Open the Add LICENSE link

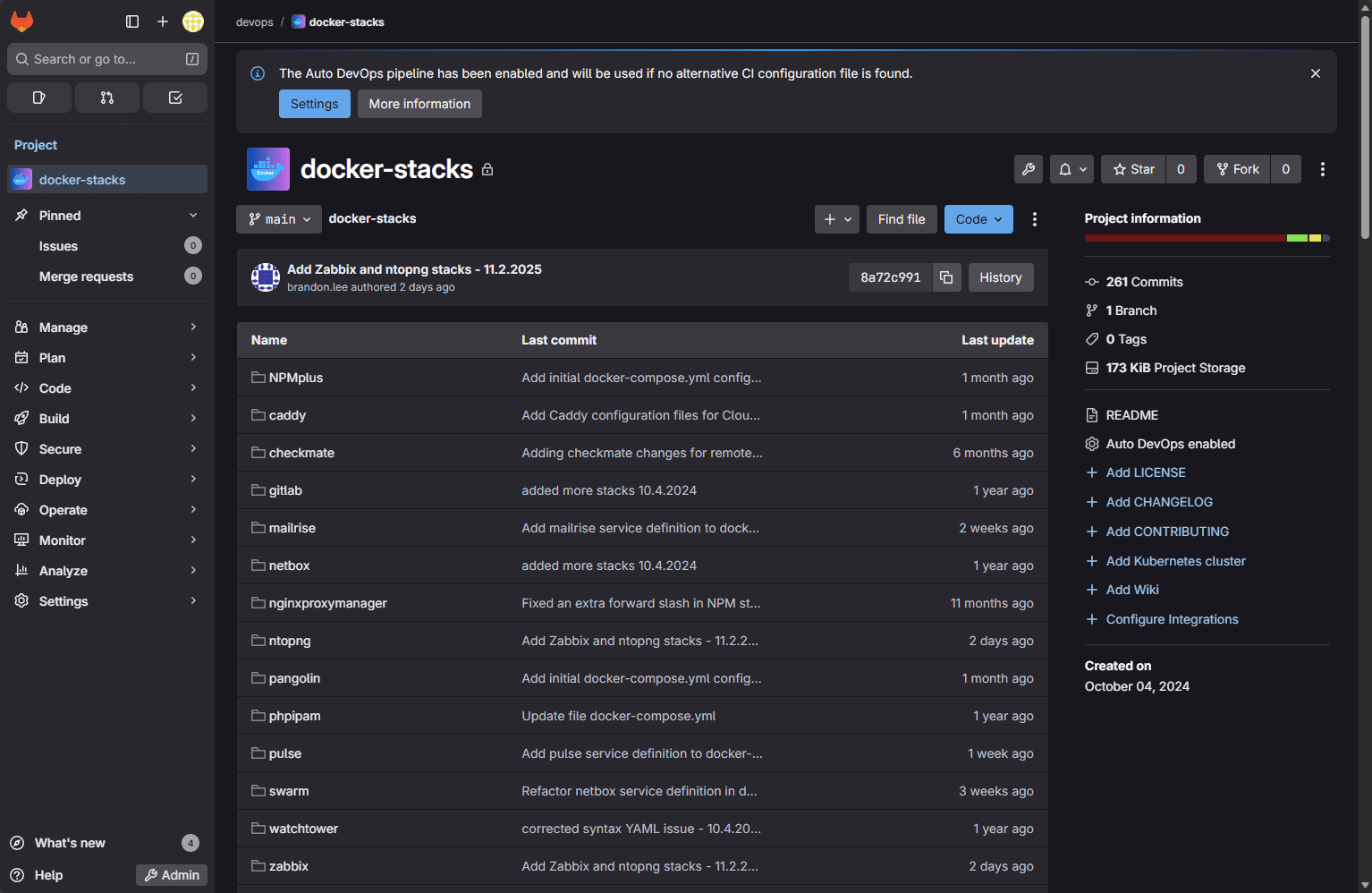1146,472
